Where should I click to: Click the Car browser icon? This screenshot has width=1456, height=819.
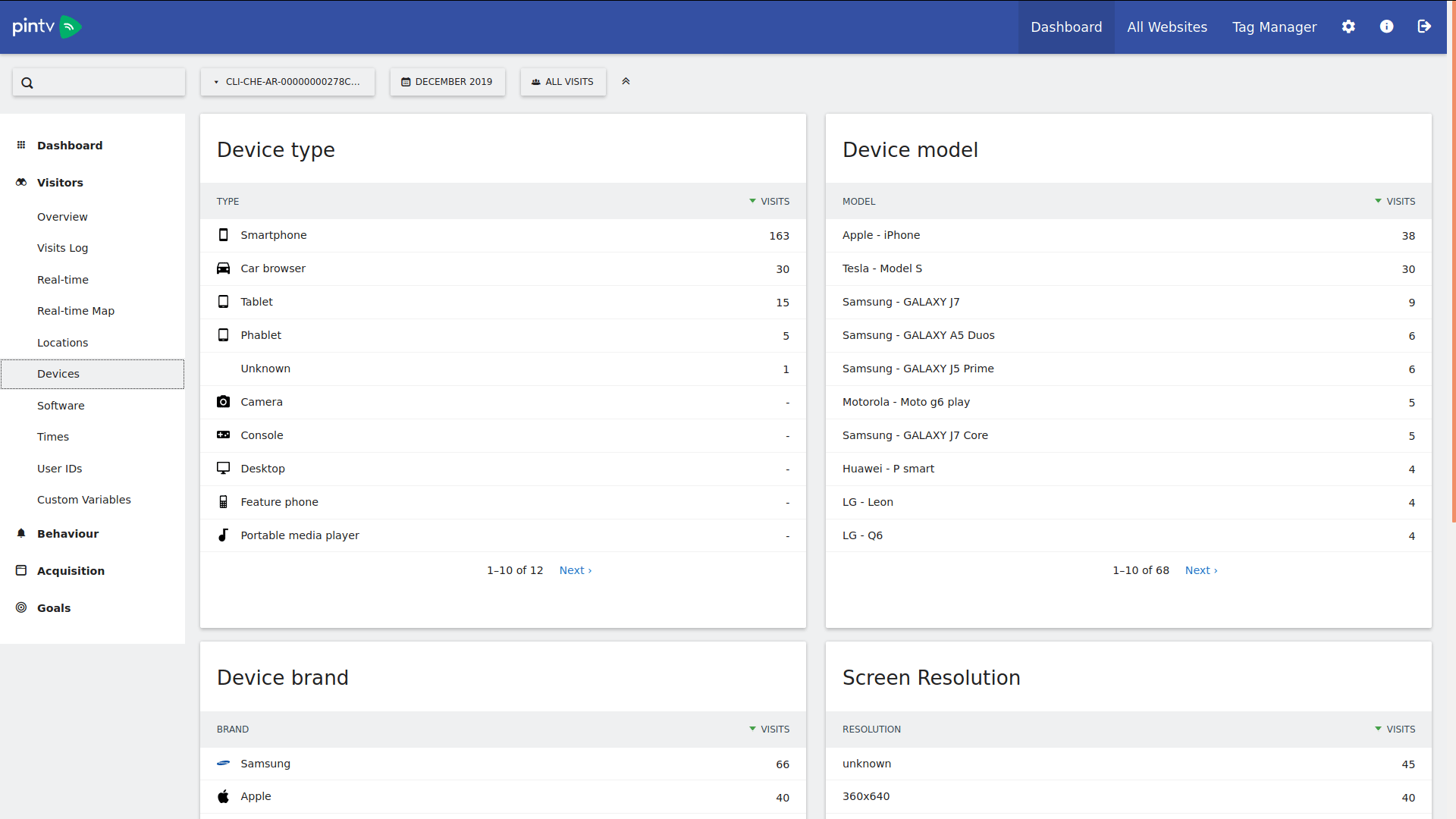click(223, 268)
